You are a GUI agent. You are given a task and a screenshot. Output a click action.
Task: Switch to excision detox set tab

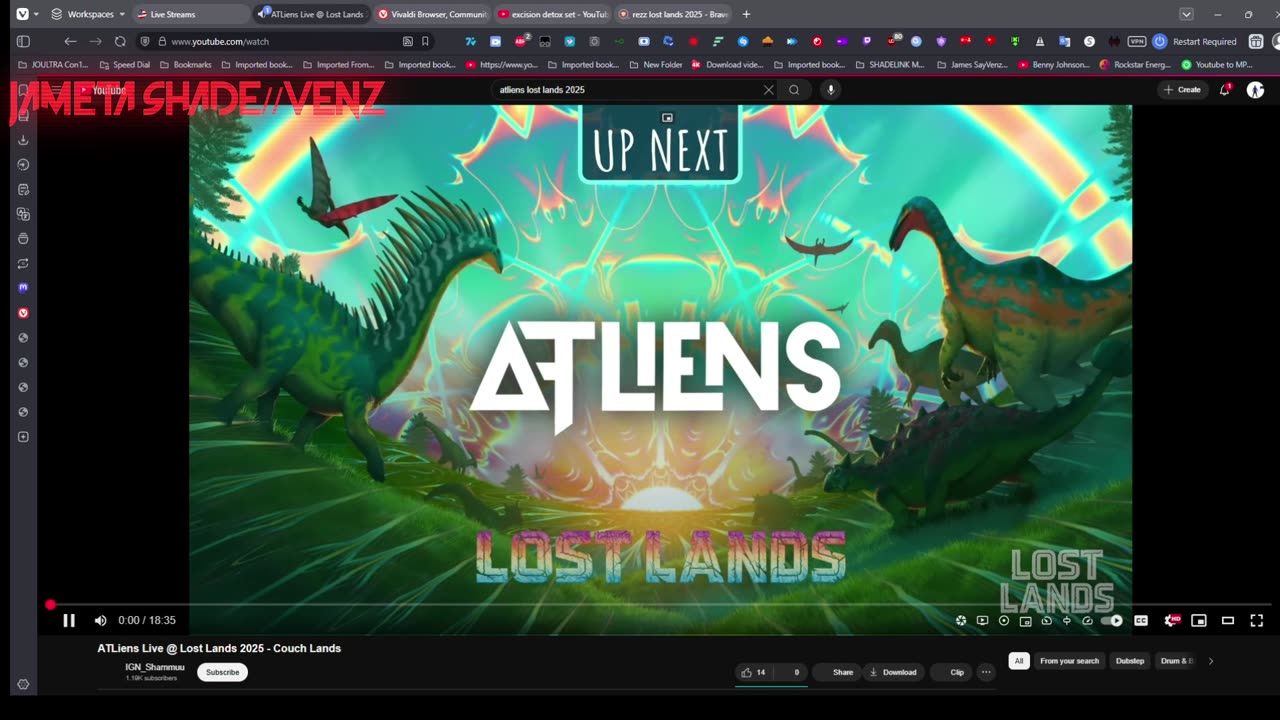[x=552, y=14]
